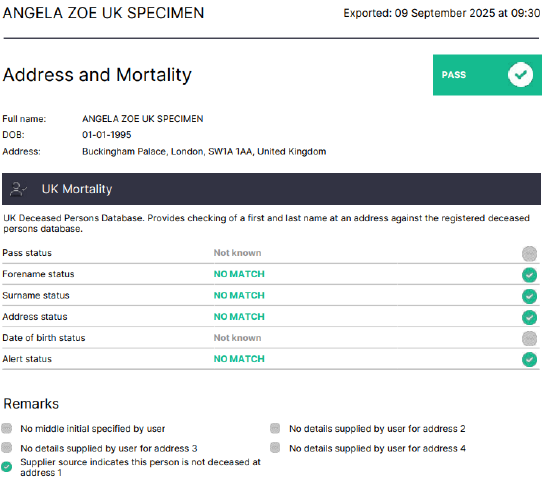Click grey icon for address 2 remark
The height and width of the screenshot is (494, 550).
click(x=275, y=428)
